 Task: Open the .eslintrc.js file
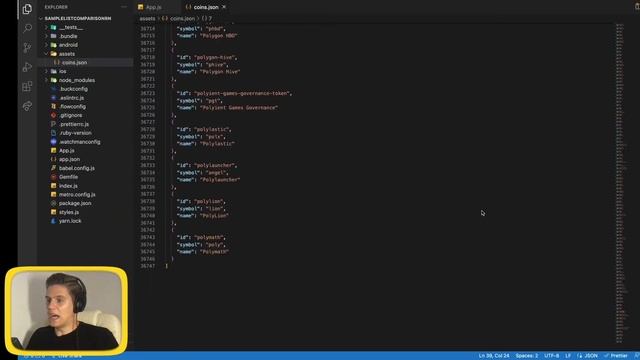click(x=71, y=98)
